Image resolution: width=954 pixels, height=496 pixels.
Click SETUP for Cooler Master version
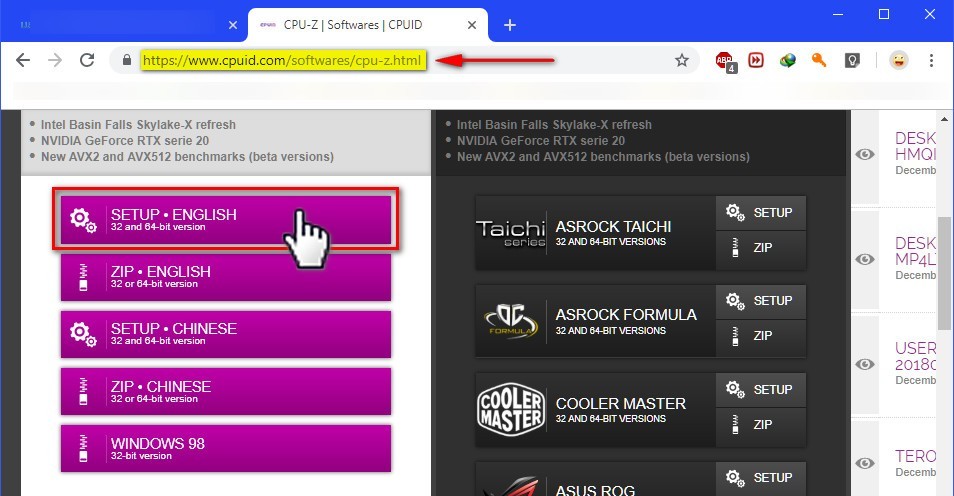(x=761, y=389)
